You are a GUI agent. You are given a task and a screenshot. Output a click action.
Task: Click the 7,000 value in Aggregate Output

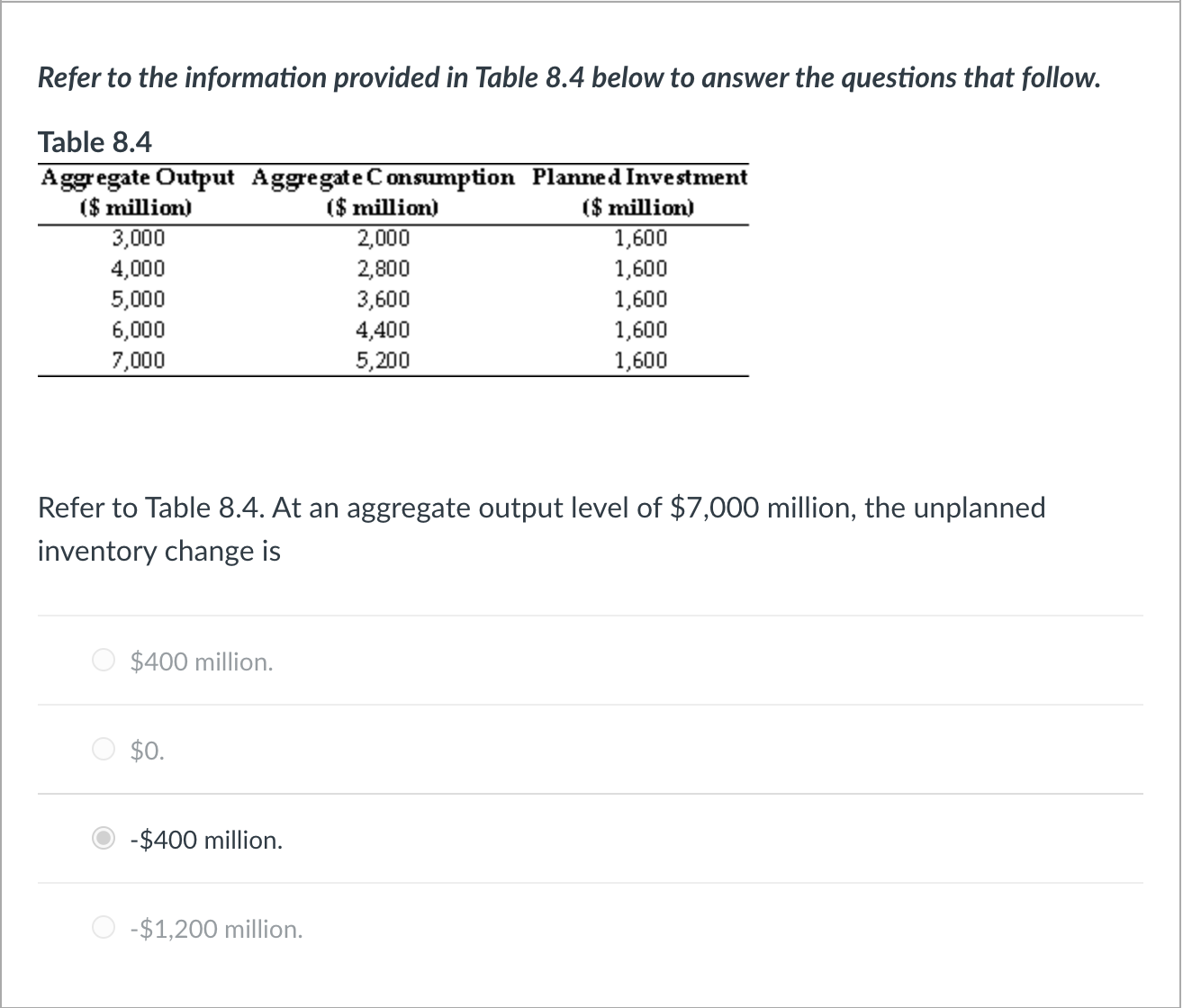click(x=138, y=360)
